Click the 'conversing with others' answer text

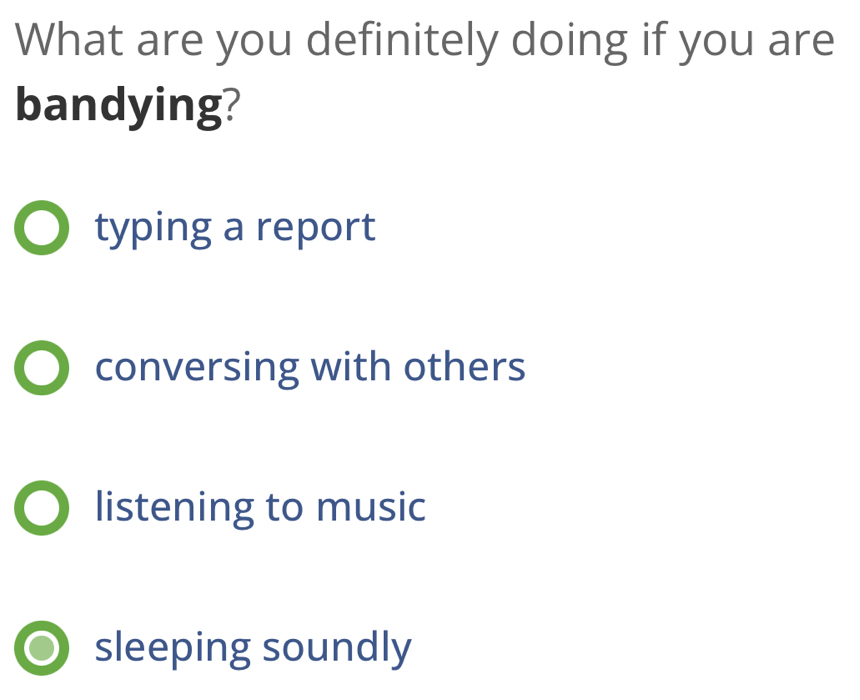pyautogui.click(x=309, y=368)
